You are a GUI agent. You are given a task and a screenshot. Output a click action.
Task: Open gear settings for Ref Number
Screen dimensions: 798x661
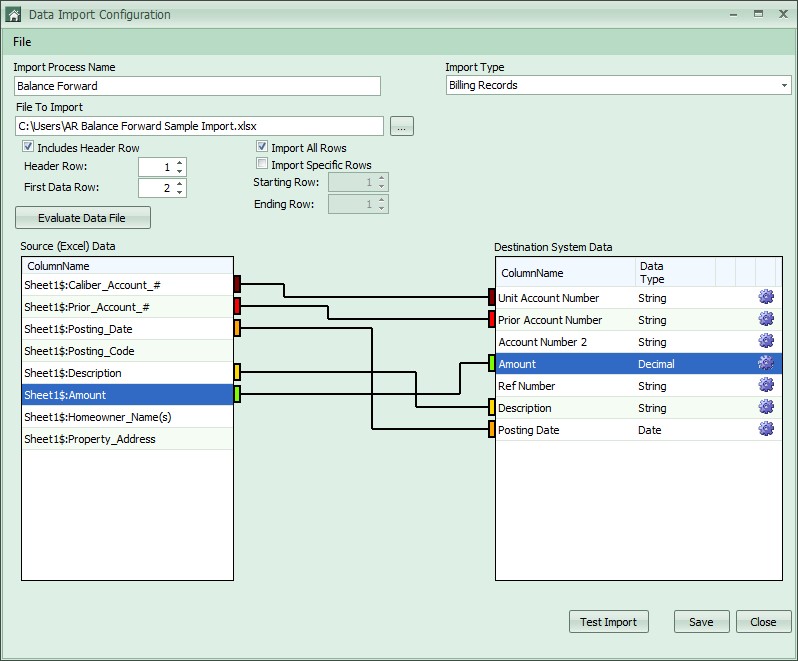click(766, 385)
